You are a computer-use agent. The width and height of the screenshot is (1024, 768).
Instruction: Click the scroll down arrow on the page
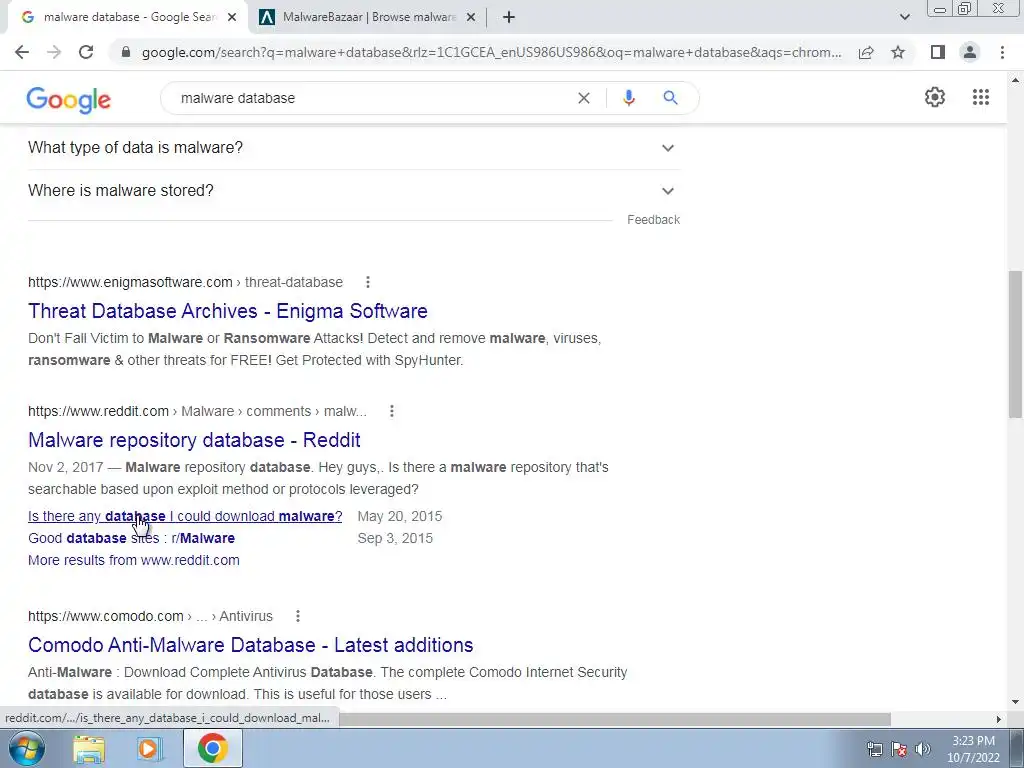pos(1015,703)
